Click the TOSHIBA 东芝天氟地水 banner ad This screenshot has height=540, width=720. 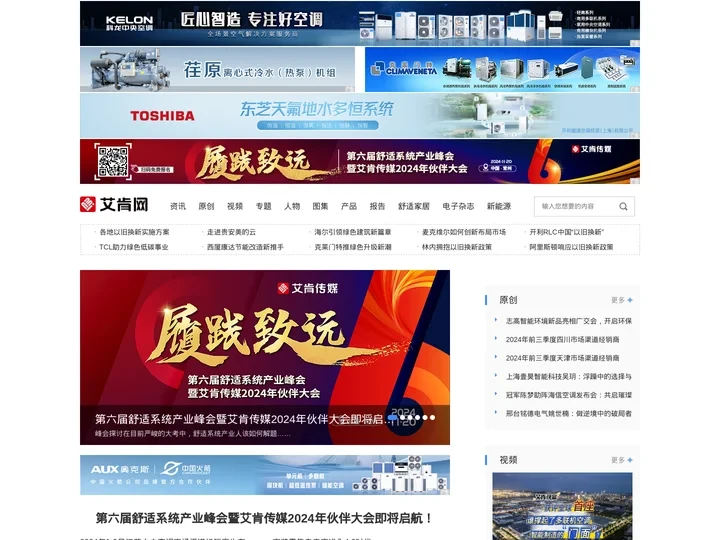[360, 115]
